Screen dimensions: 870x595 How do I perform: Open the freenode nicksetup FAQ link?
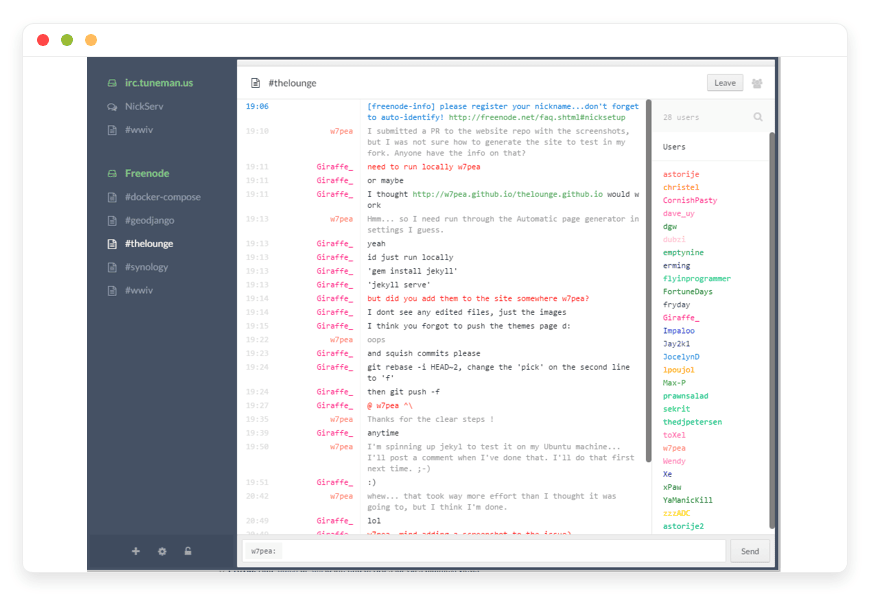point(537,118)
